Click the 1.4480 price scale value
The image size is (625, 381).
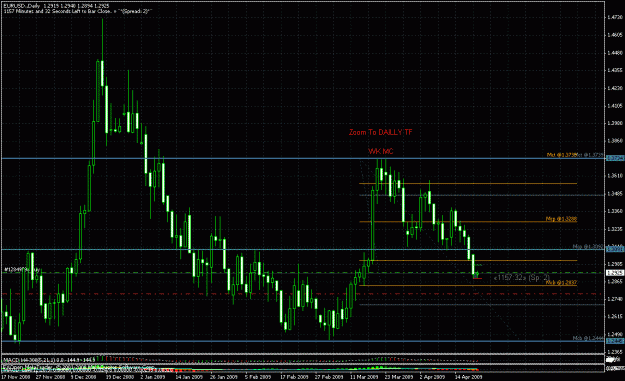(615, 53)
